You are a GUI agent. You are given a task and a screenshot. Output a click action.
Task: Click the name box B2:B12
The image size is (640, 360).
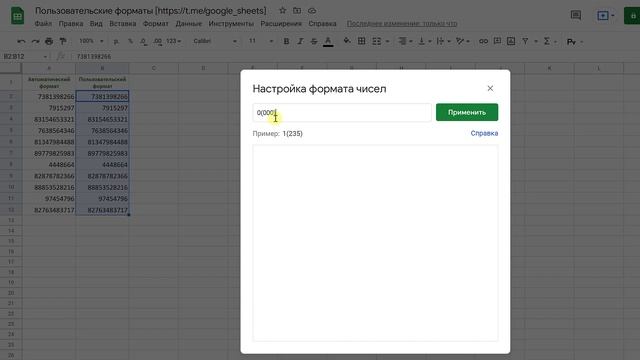[25, 56]
